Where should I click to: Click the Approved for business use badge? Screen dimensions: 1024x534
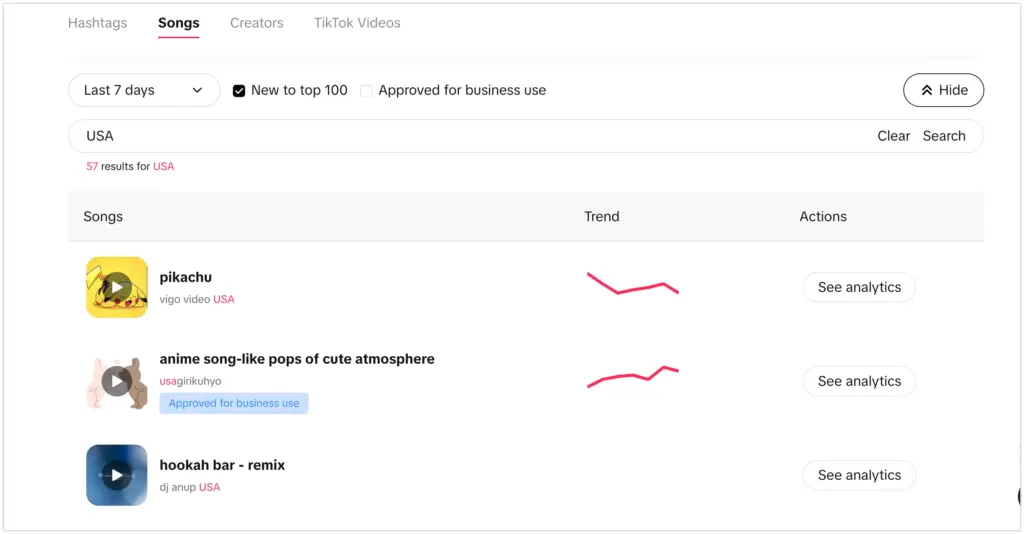pyautogui.click(x=234, y=403)
